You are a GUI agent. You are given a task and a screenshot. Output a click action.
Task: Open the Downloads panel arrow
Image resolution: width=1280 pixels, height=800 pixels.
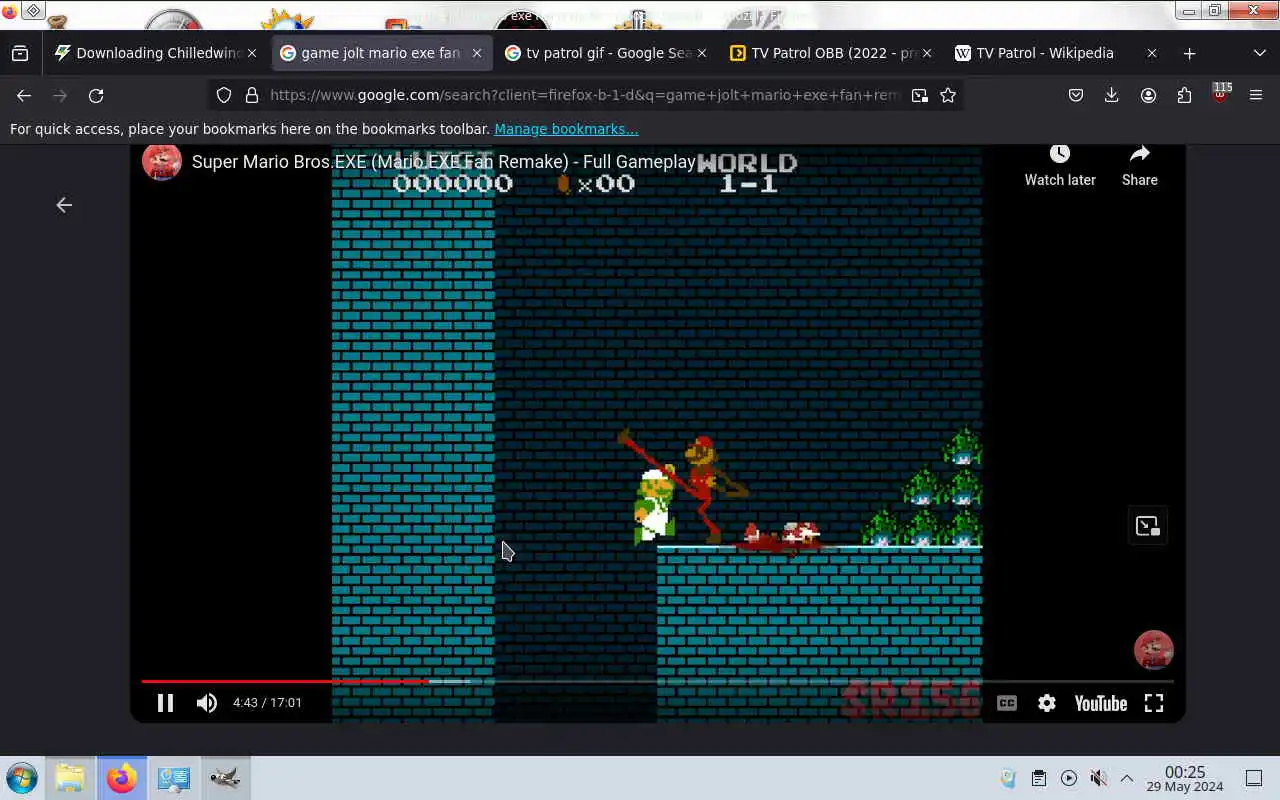(x=1112, y=95)
